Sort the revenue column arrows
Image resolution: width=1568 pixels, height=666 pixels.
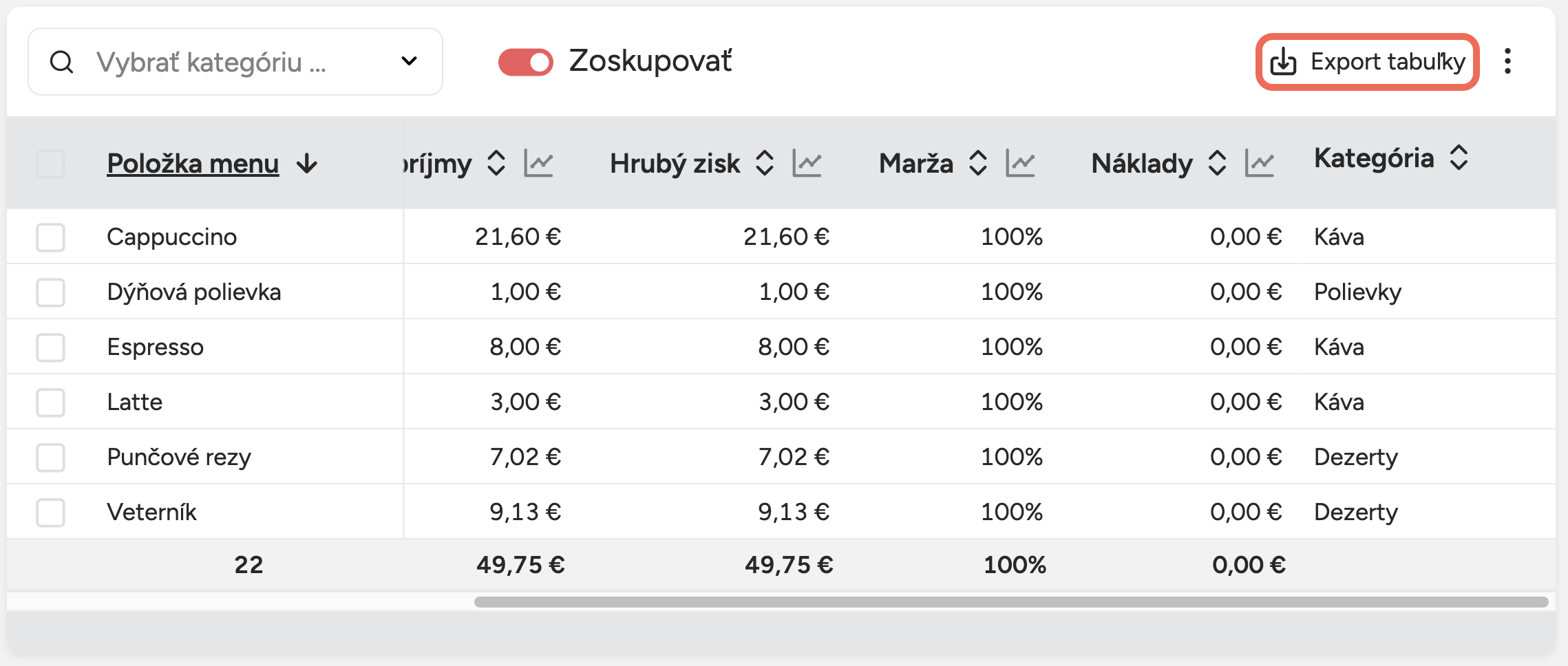tap(496, 164)
